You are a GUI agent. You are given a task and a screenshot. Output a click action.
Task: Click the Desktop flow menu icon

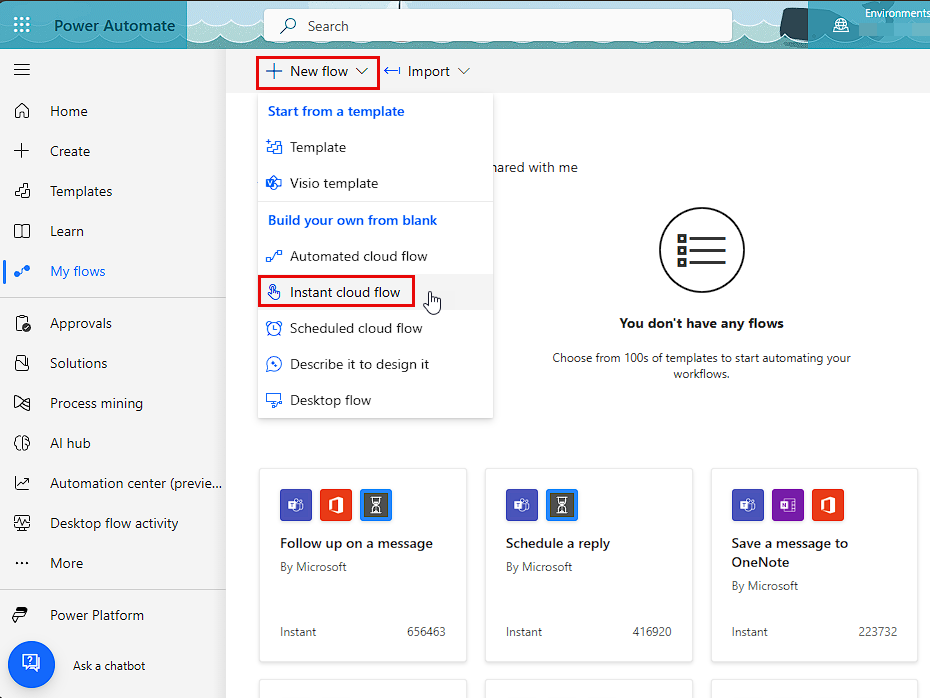tap(273, 400)
